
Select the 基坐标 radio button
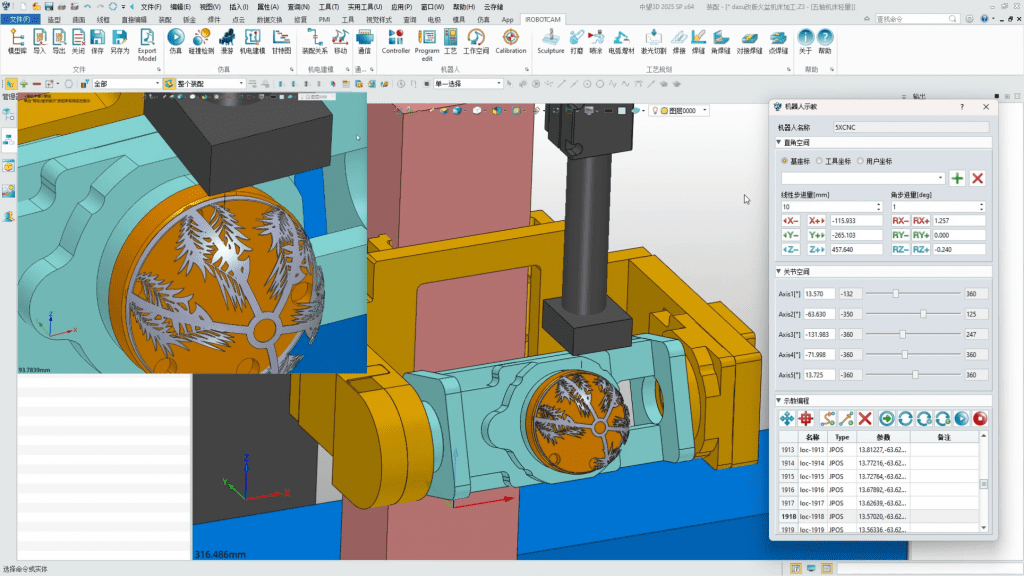click(785, 161)
